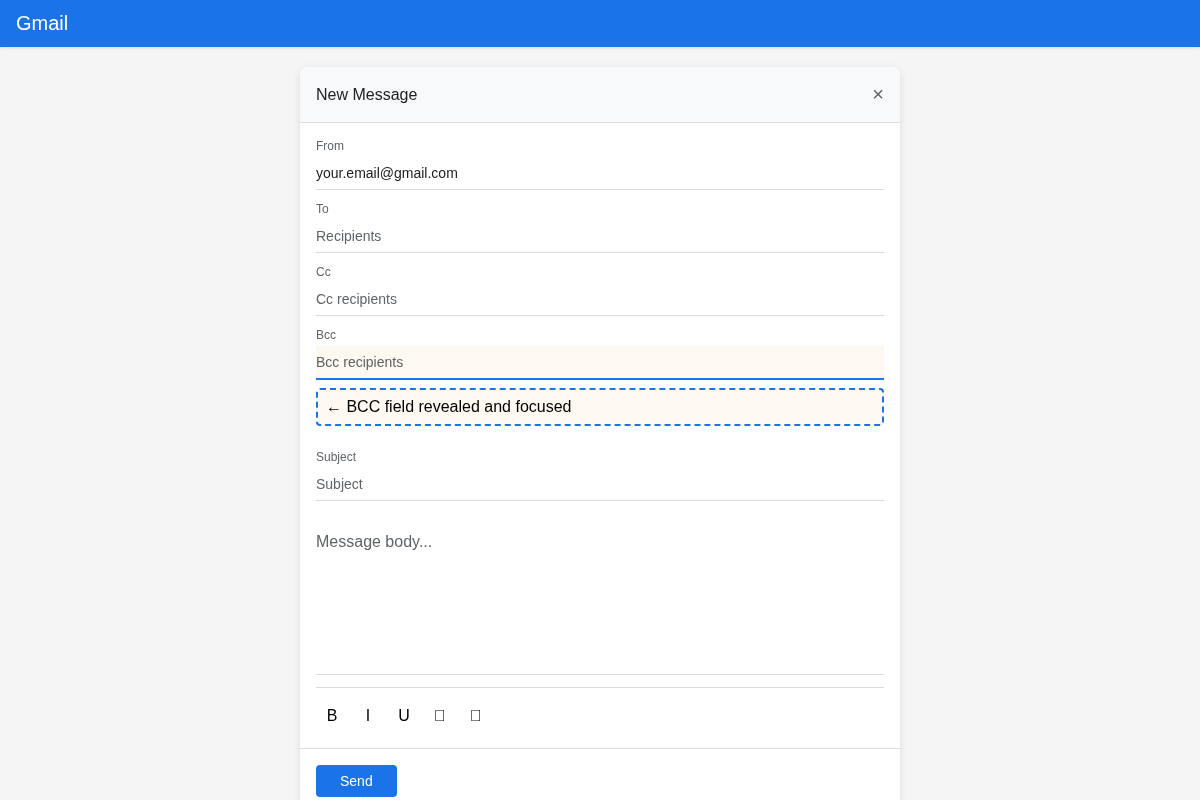Click the blue Gmail header bar

click(x=600, y=23)
